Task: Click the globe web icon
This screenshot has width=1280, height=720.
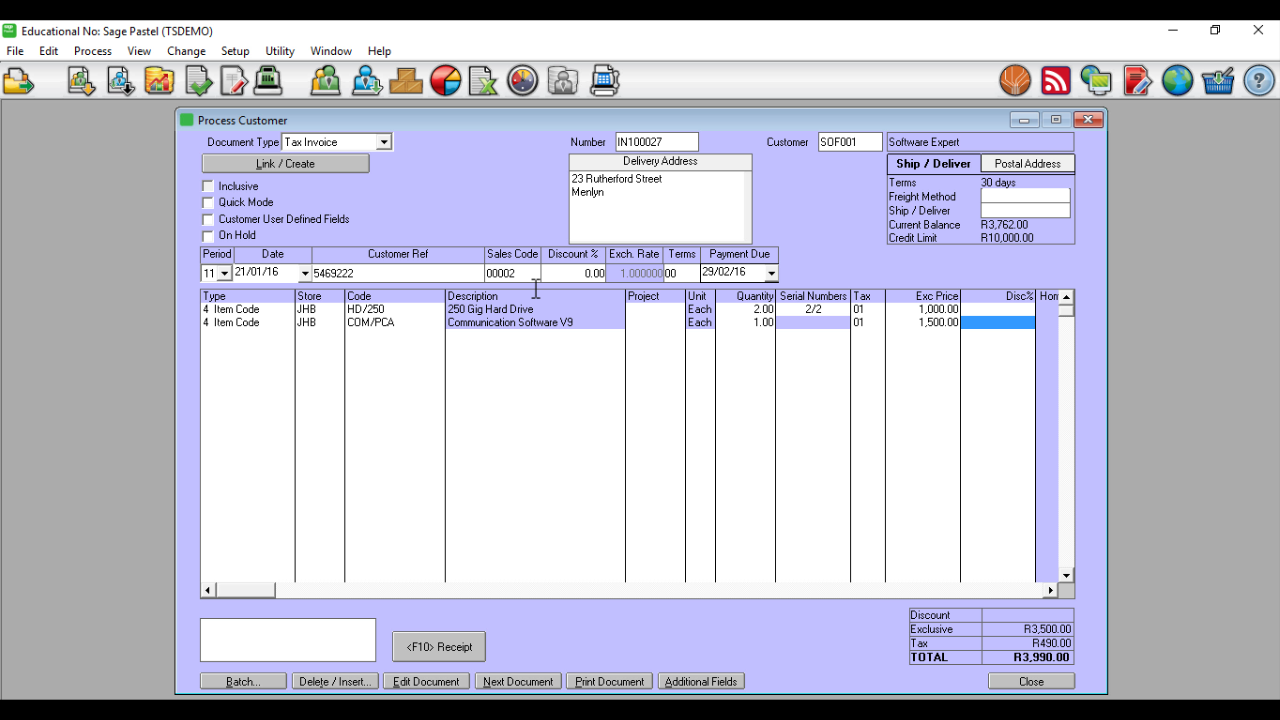Action: (1177, 81)
